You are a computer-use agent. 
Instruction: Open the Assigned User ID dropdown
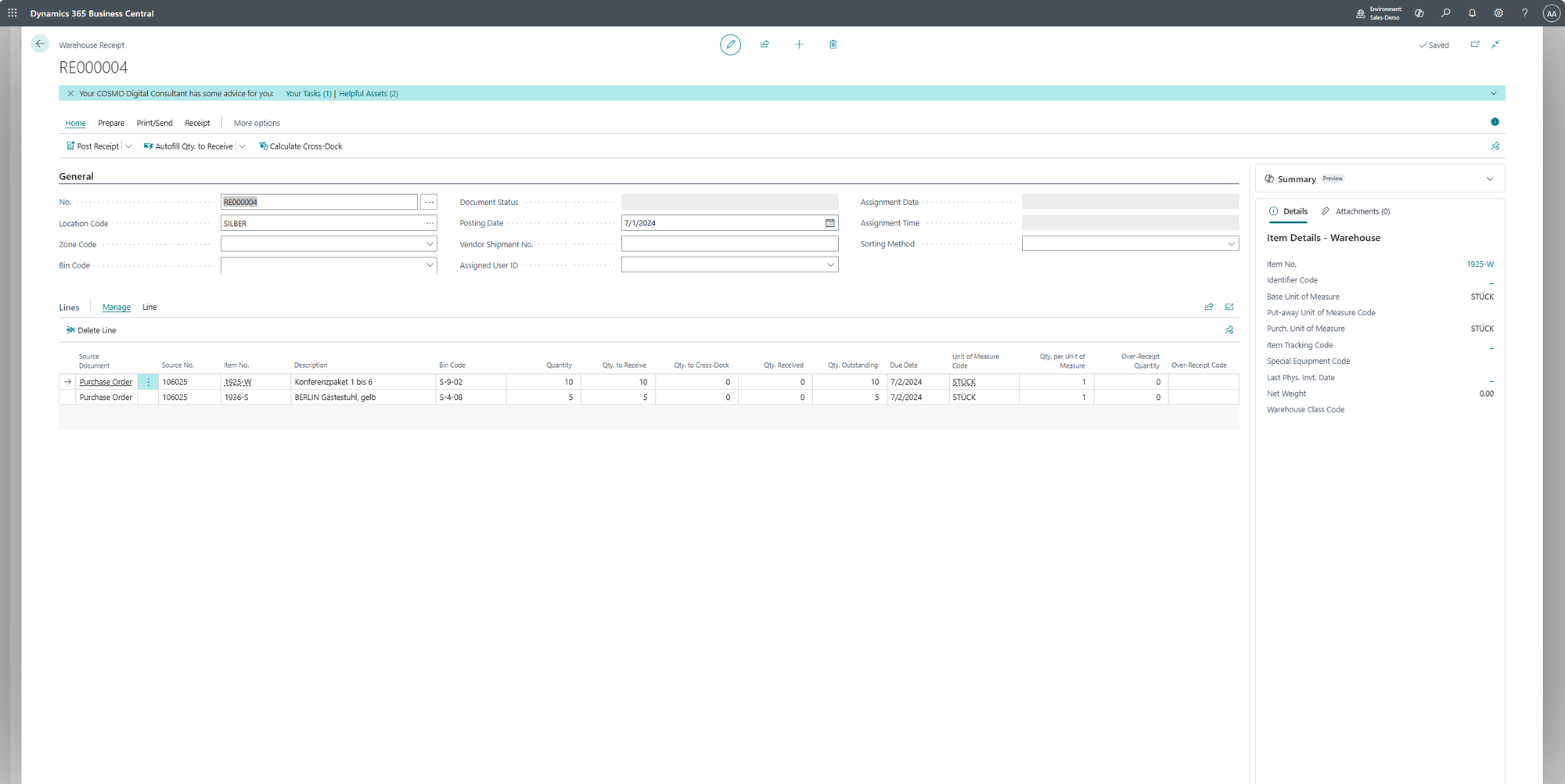pos(830,265)
